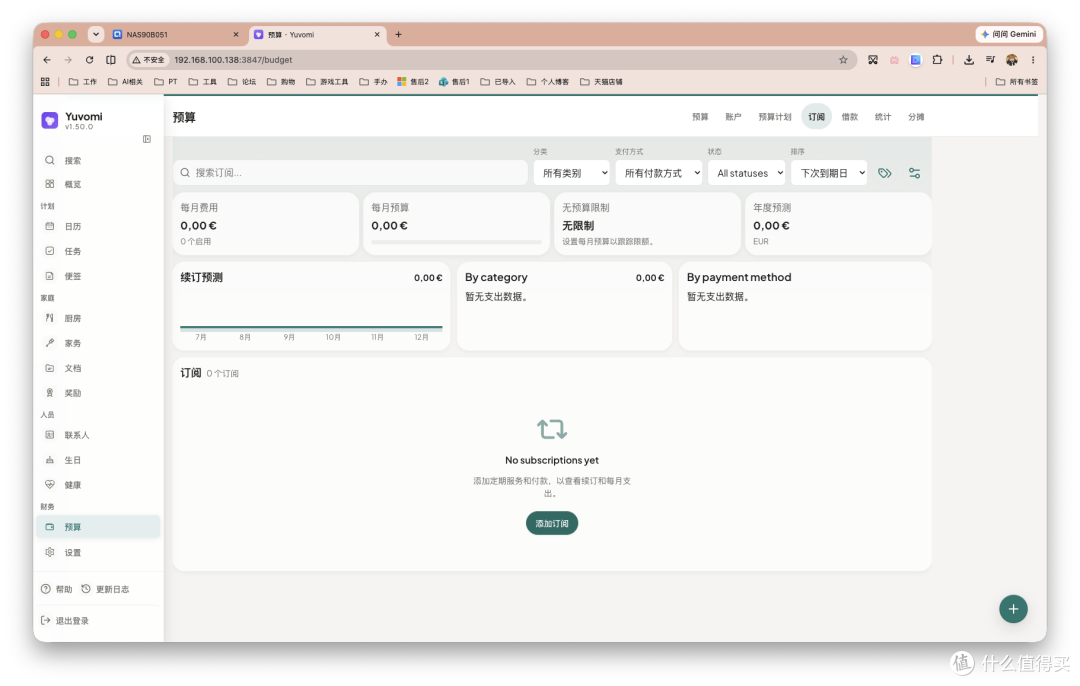Select the Budget (预算) sidebar item
Image resolution: width=1080 pixels, height=686 pixels.
pos(98,527)
